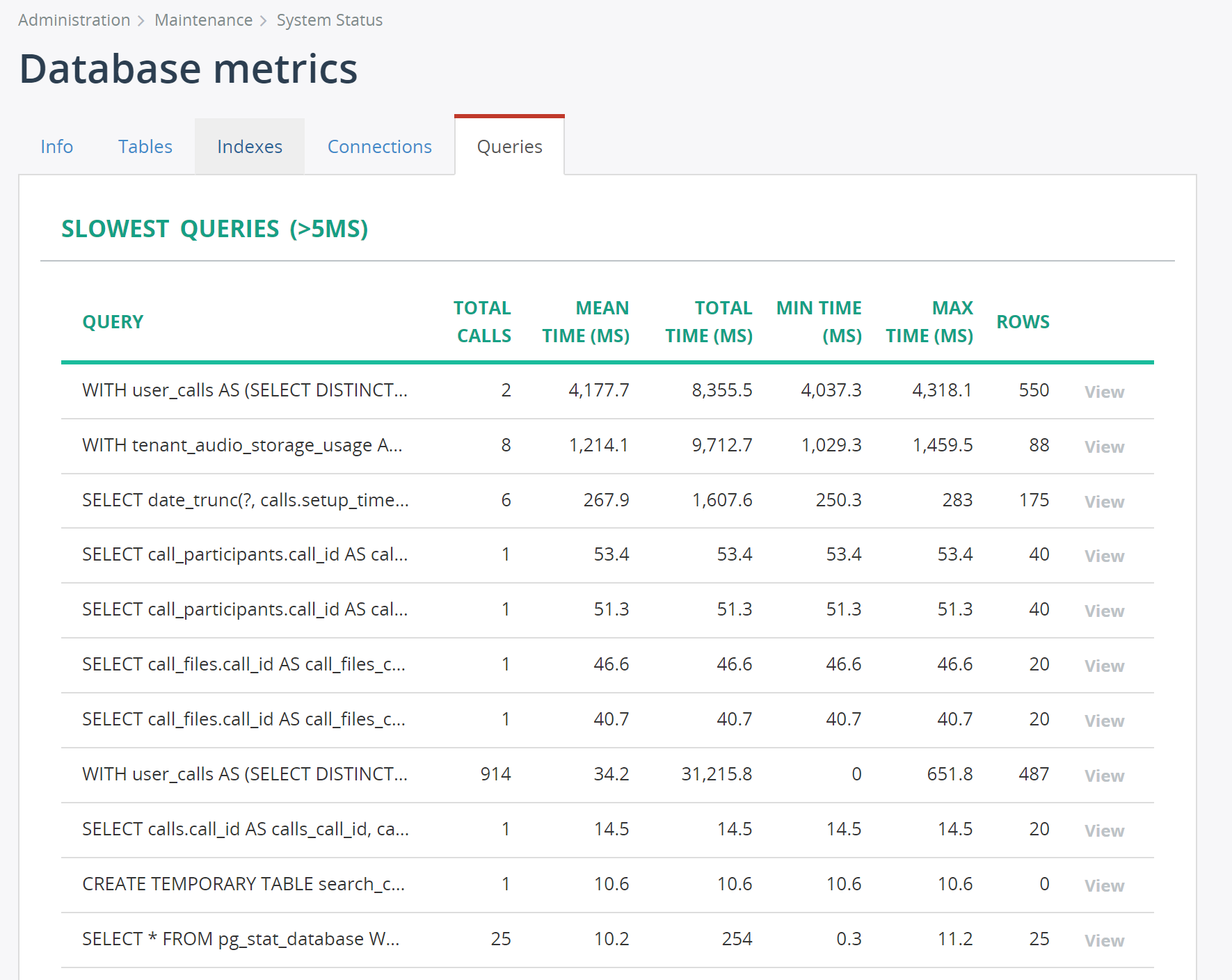This screenshot has height=980, width=1232.
Task: View the tenant_audio_storage_usage query
Action: [x=1104, y=447]
